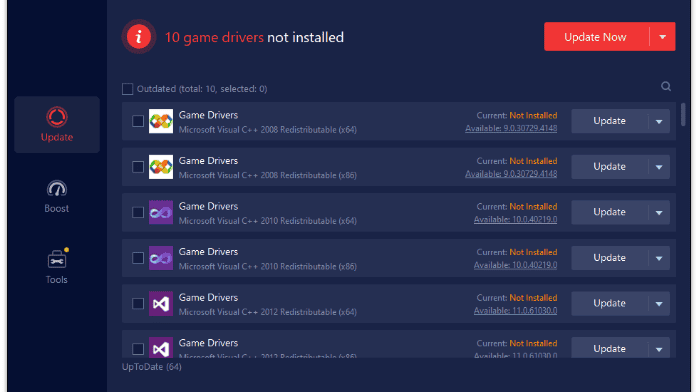Check the select-all Outdated checkbox
The image size is (698, 392).
coord(127,89)
